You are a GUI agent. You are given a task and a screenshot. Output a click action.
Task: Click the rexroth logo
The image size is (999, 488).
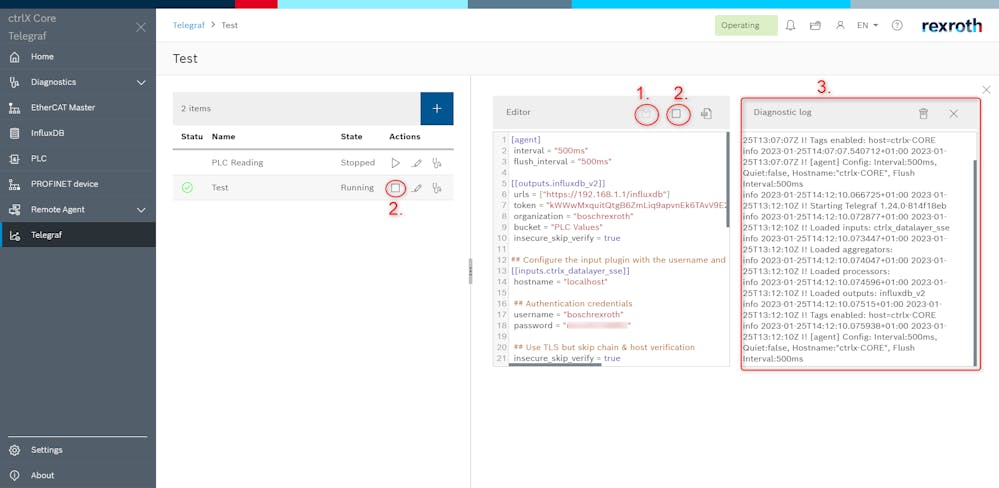coord(952,25)
